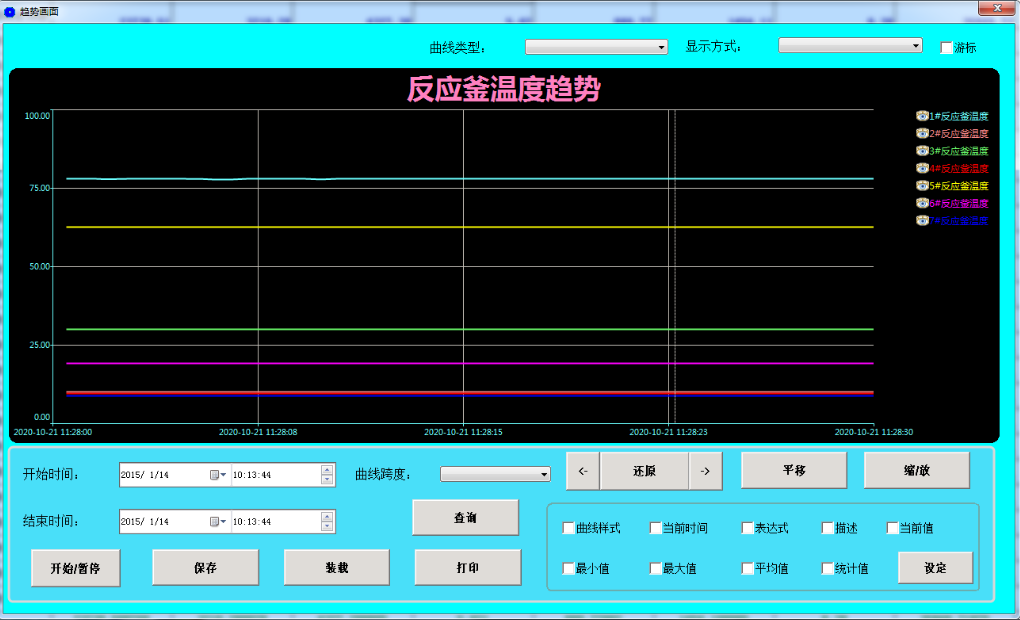
Task: Click the 100.00 Y-axis label
Action: point(37,116)
